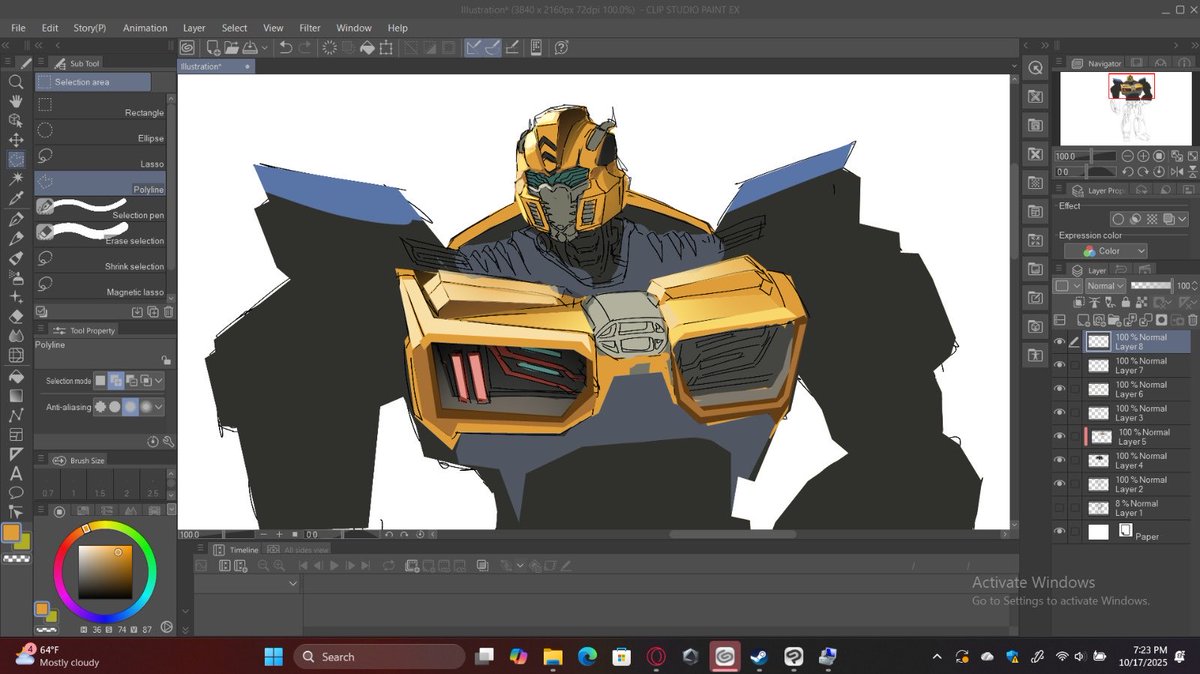
Task: Click inside the color wheel square
Action: click(x=105, y=573)
